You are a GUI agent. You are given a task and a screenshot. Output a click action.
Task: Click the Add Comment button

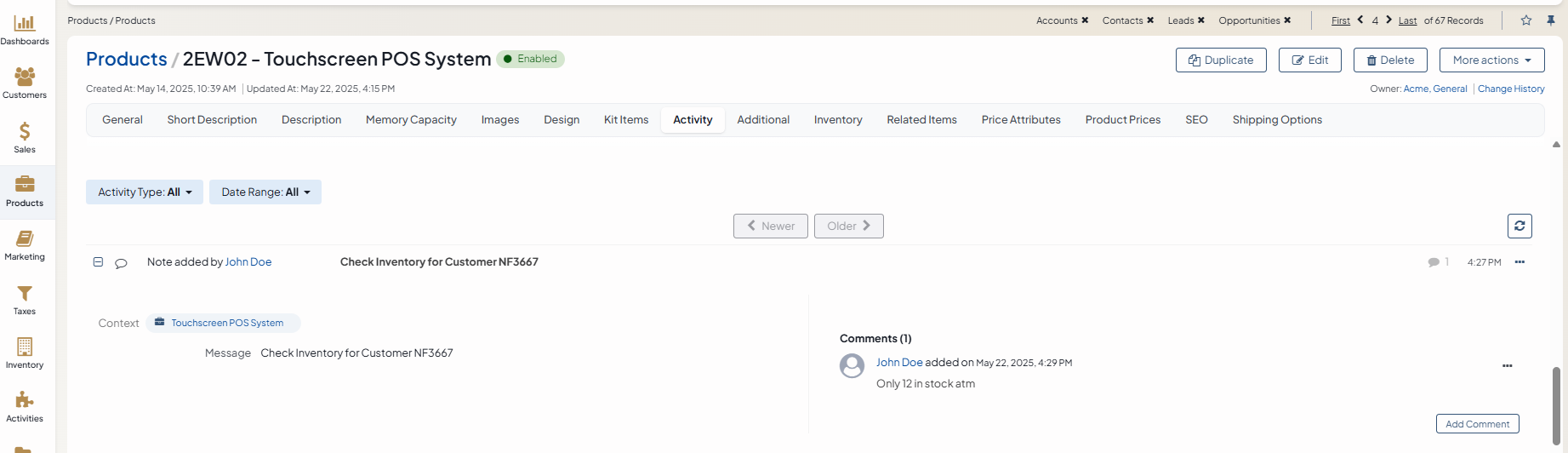(1477, 424)
